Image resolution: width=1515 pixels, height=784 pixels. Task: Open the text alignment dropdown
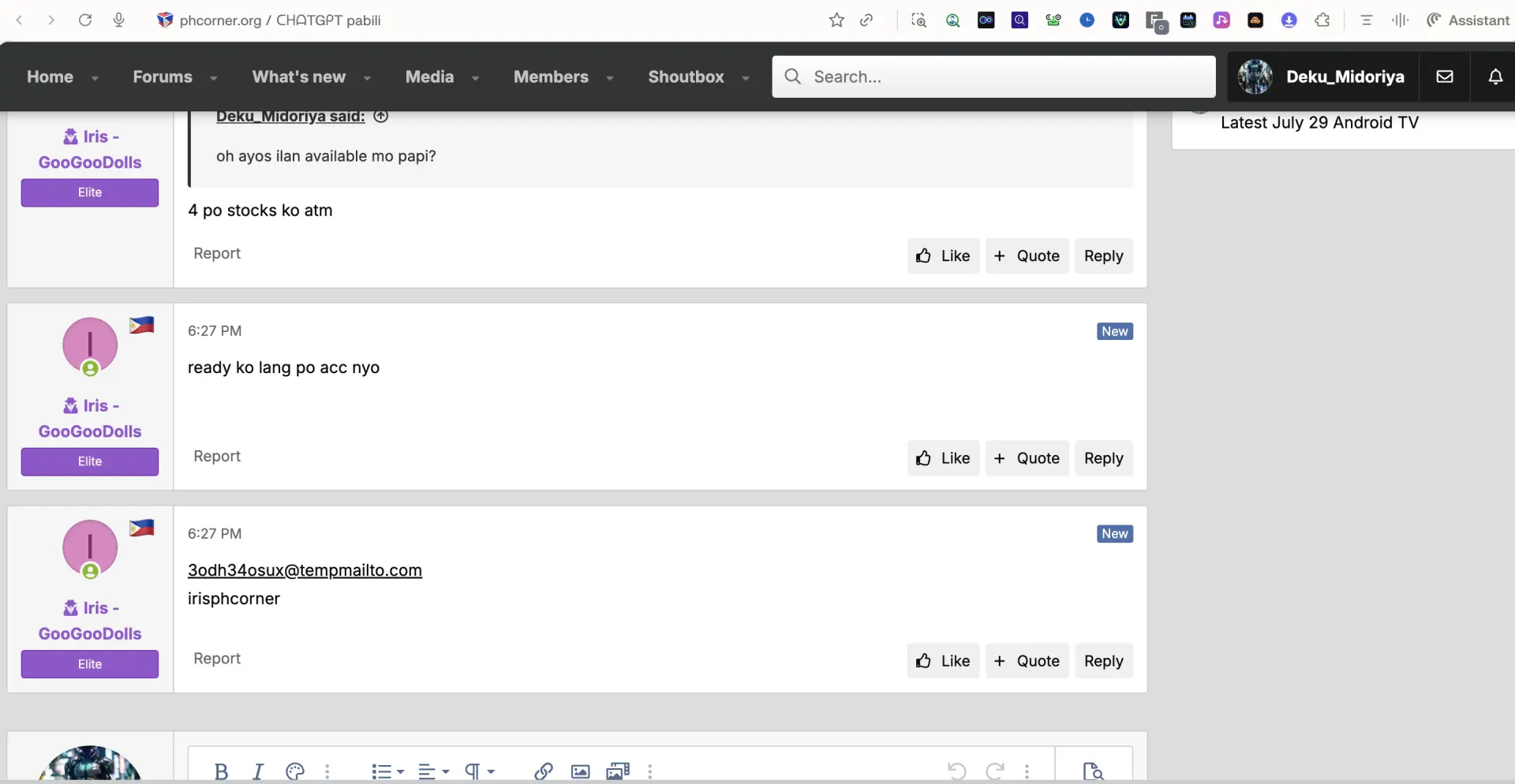pos(433,771)
